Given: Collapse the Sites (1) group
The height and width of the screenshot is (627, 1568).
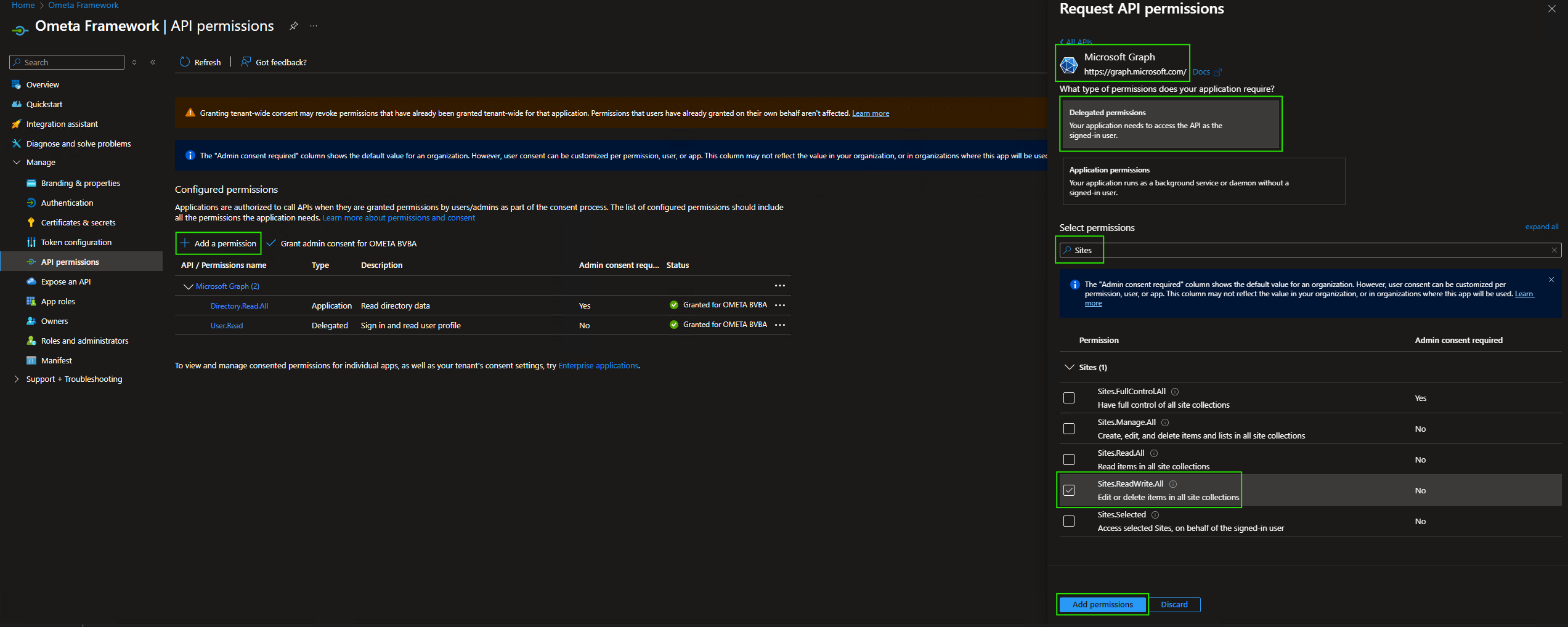Looking at the screenshot, I should click(1070, 367).
